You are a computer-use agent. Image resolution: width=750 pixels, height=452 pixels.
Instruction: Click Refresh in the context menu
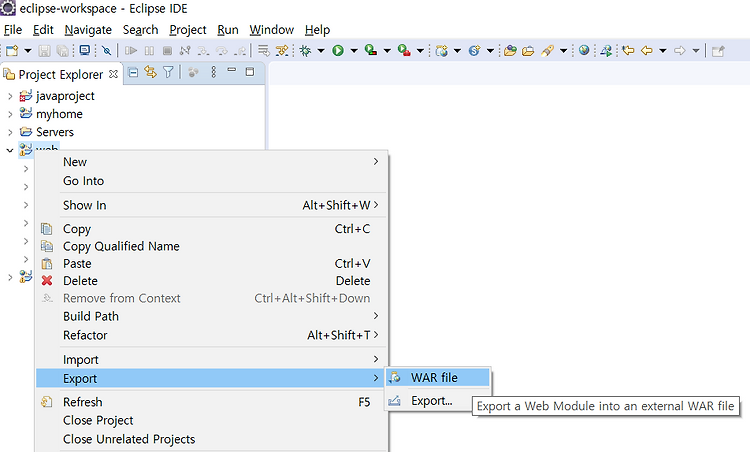tap(211, 402)
